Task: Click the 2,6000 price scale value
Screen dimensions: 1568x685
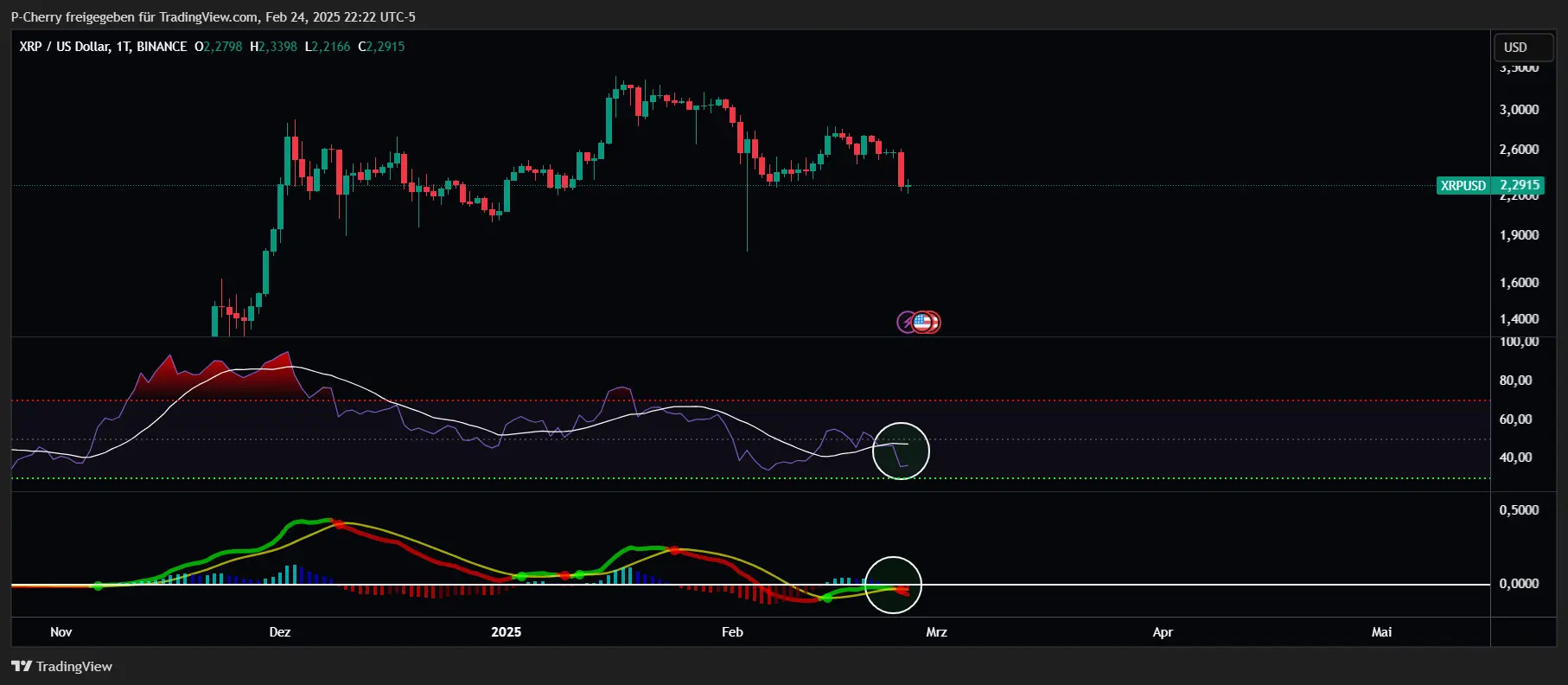Action: (x=1519, y=150)
